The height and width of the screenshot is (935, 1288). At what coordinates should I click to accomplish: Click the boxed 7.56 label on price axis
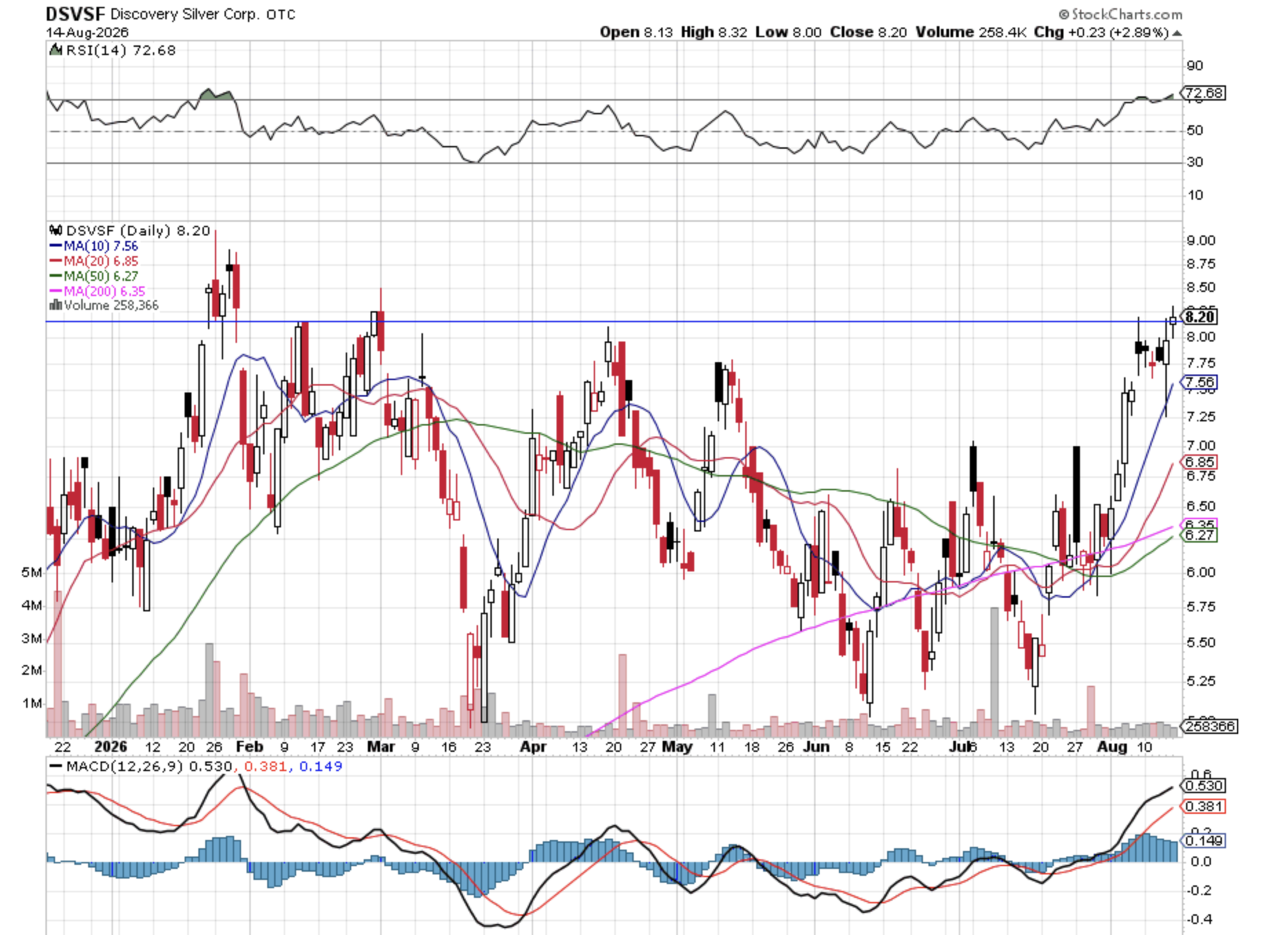tap(1200, 382)
